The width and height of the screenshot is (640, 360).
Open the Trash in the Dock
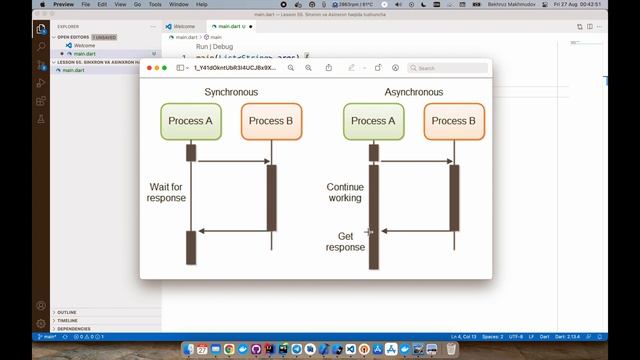click(451, 349)
